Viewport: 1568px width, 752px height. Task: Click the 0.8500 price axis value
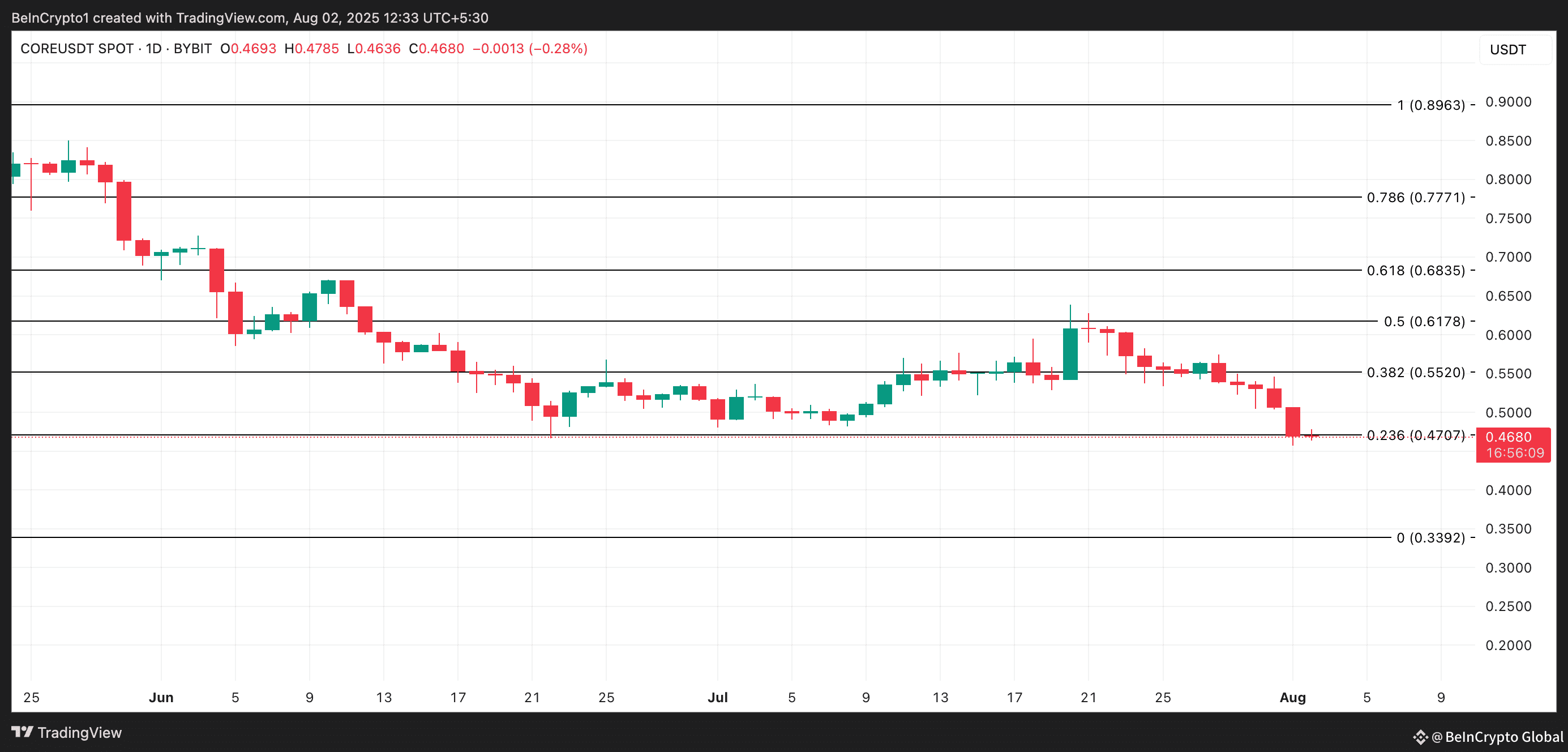pyautogui.click(x=1509, y=140)
